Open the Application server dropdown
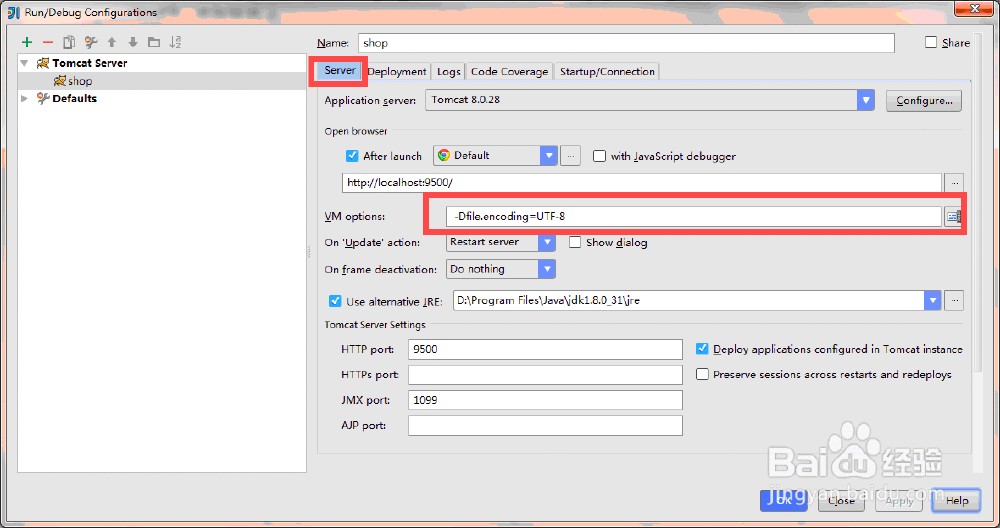Viewport: 1000px width, 528px height. tap(865, 99)
